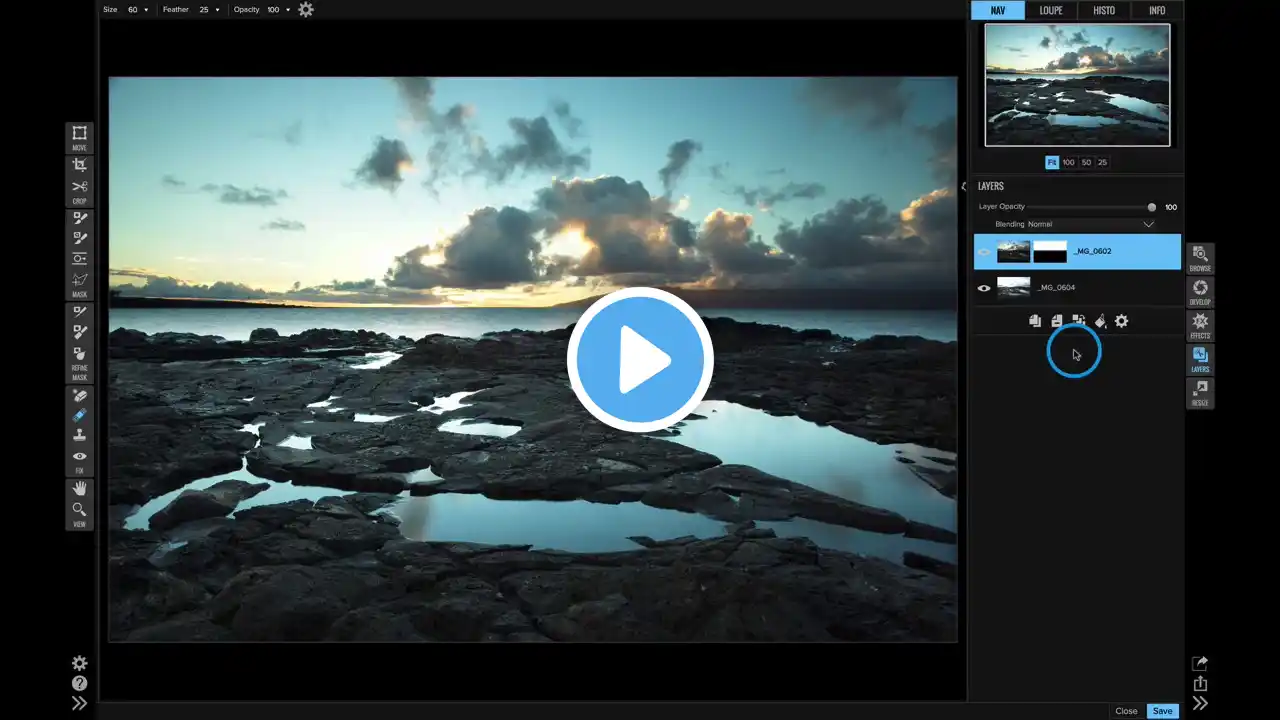
Task: Select the Perfect Eraser tool
Action: pos(79,396)
